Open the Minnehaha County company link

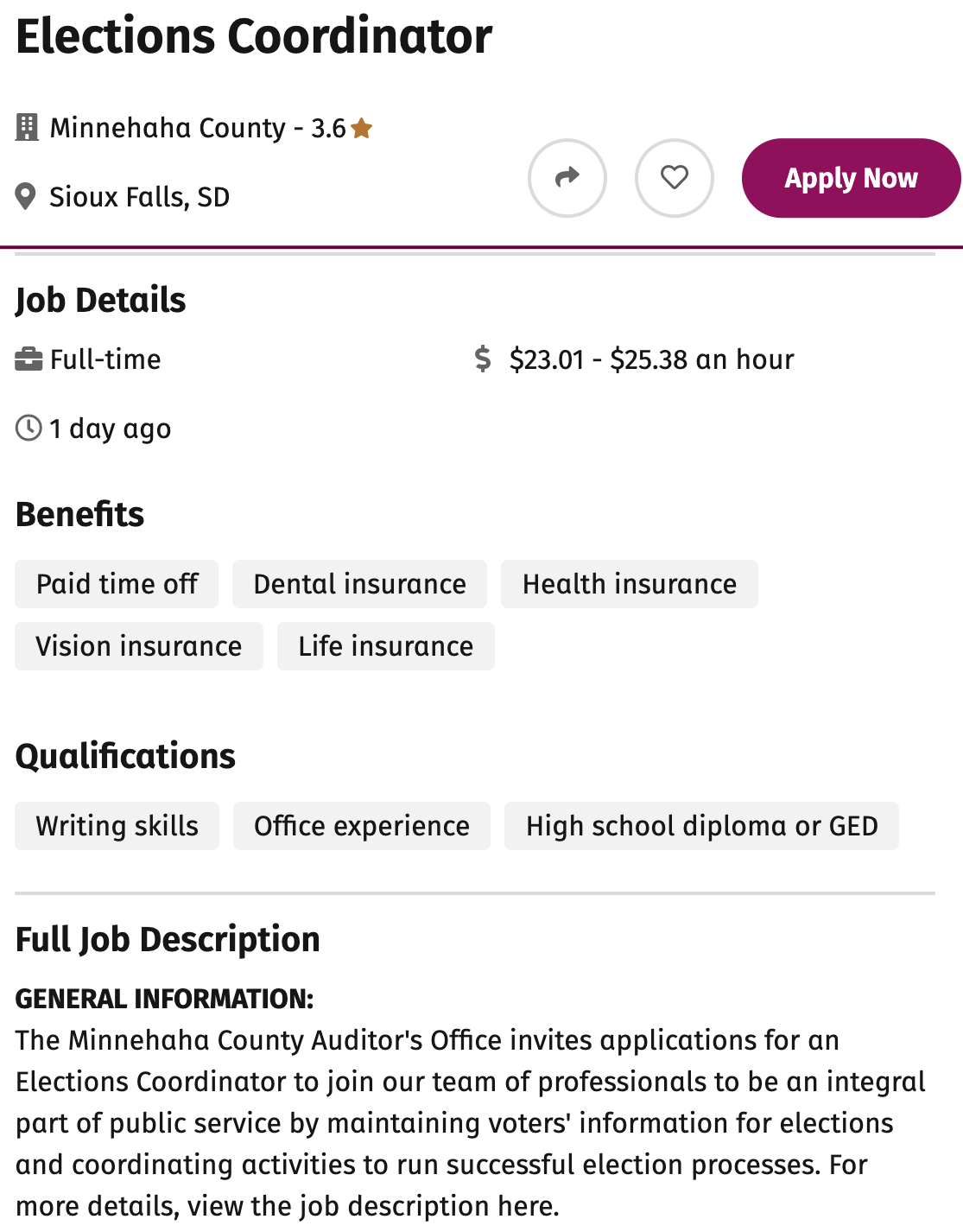168,128
